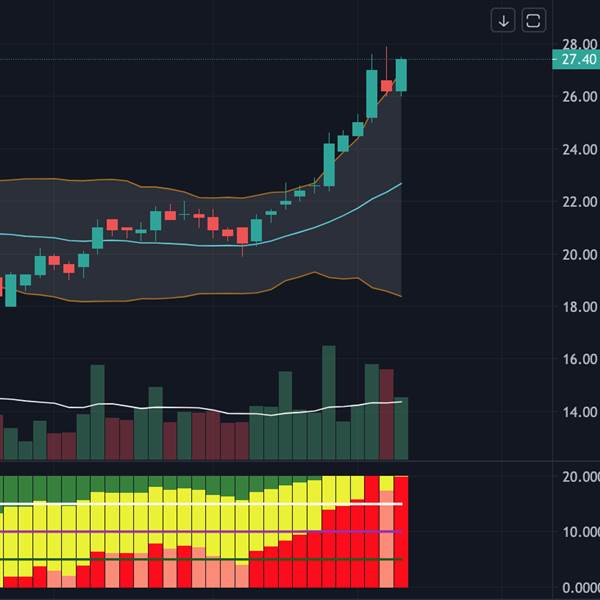Click the 14.00 price axis label
Image resolution: width=600 pixels, height=600 pixels.
click(x=580, y=412)
